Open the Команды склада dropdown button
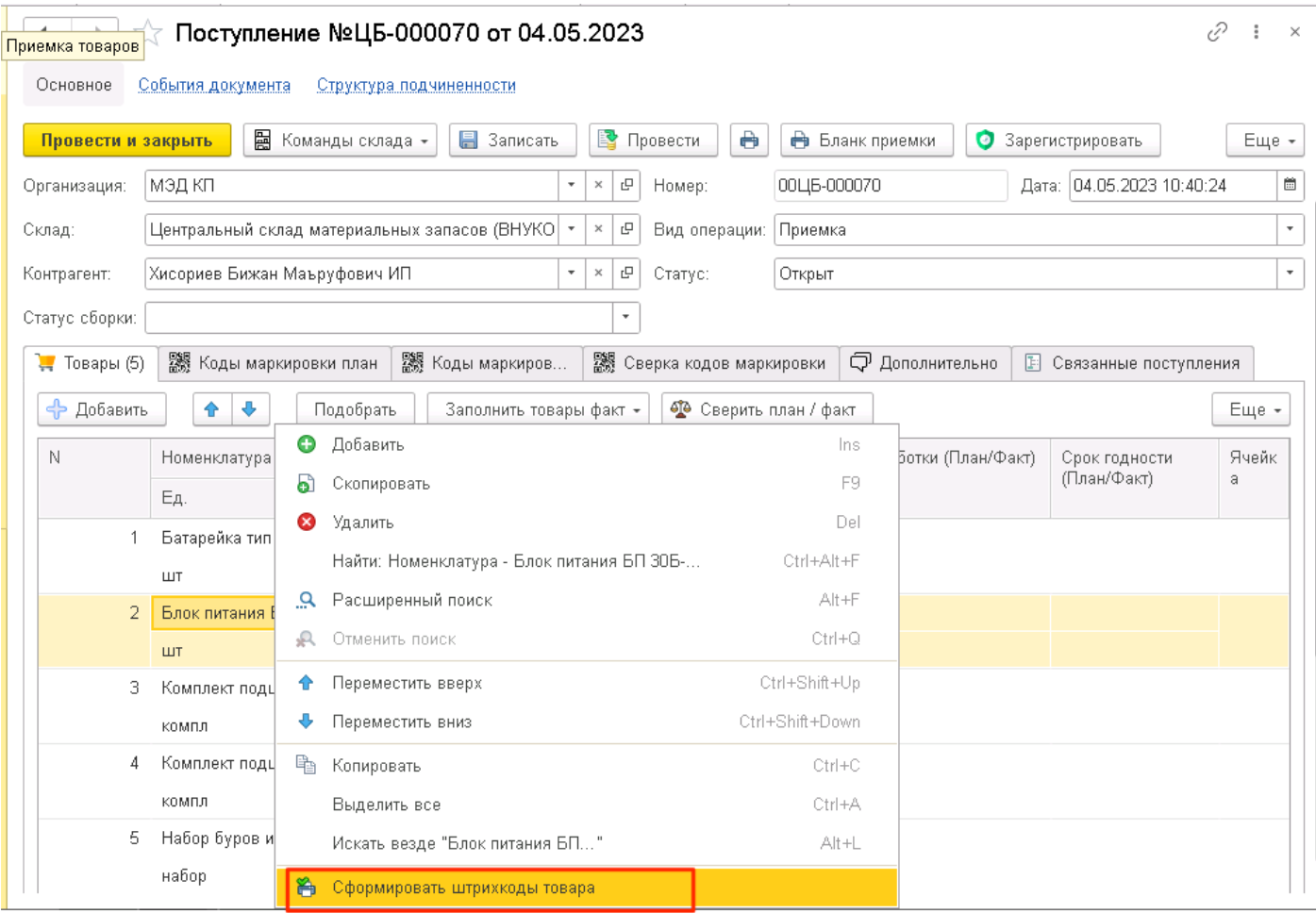The width and height of the screenshot is (1316, 913). [x=340, y=141]
